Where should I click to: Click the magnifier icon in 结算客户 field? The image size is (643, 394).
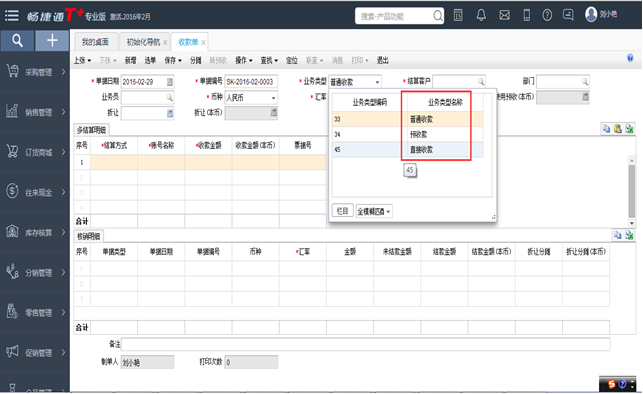[481, 82]
